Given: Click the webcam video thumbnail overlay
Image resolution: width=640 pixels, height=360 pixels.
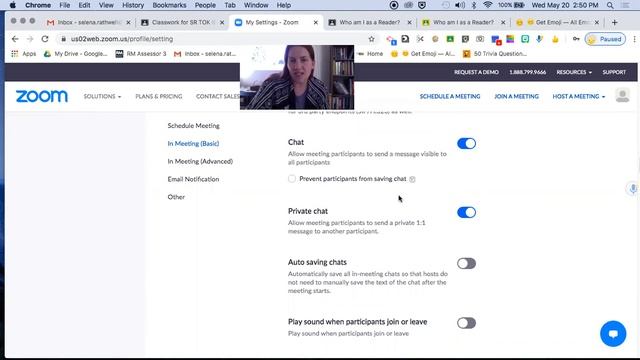Looking at the screenshot, I should 297,77.
